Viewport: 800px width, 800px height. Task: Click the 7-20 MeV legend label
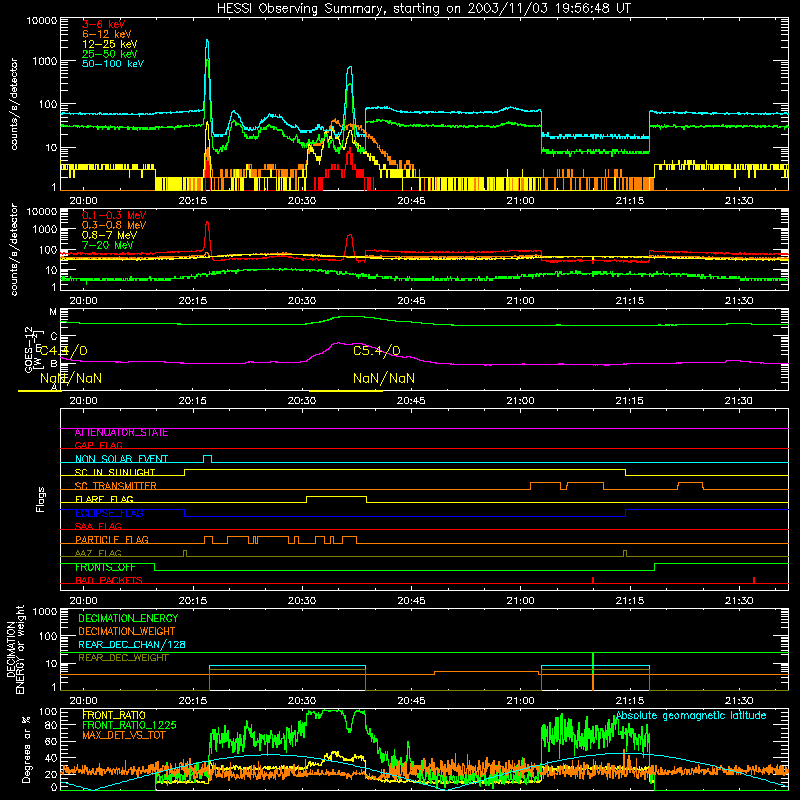[108, 245]
